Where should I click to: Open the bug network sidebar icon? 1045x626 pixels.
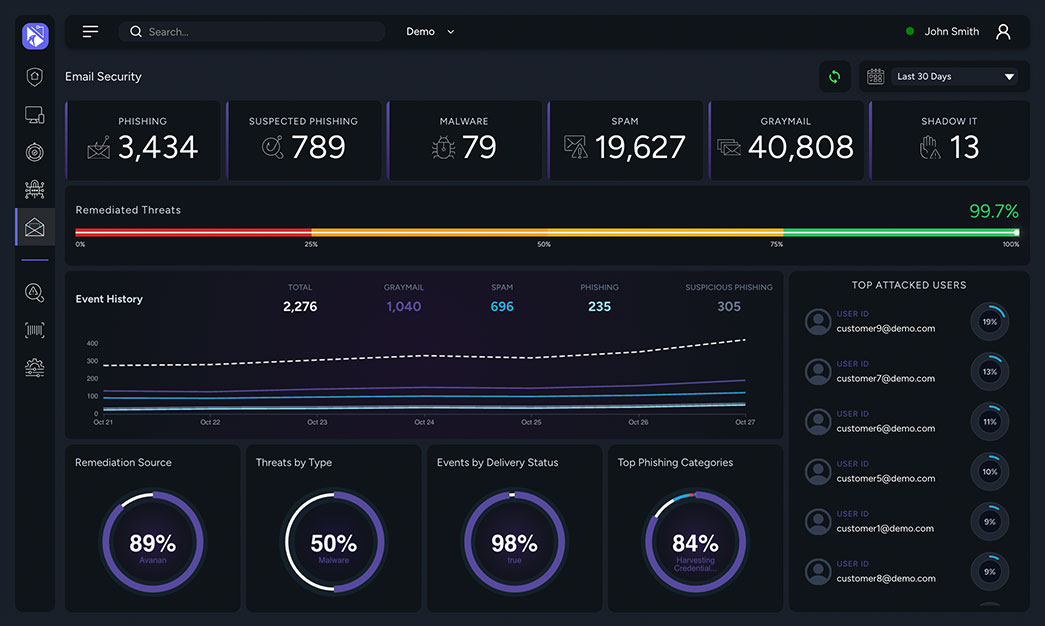[x=35, y=190]
